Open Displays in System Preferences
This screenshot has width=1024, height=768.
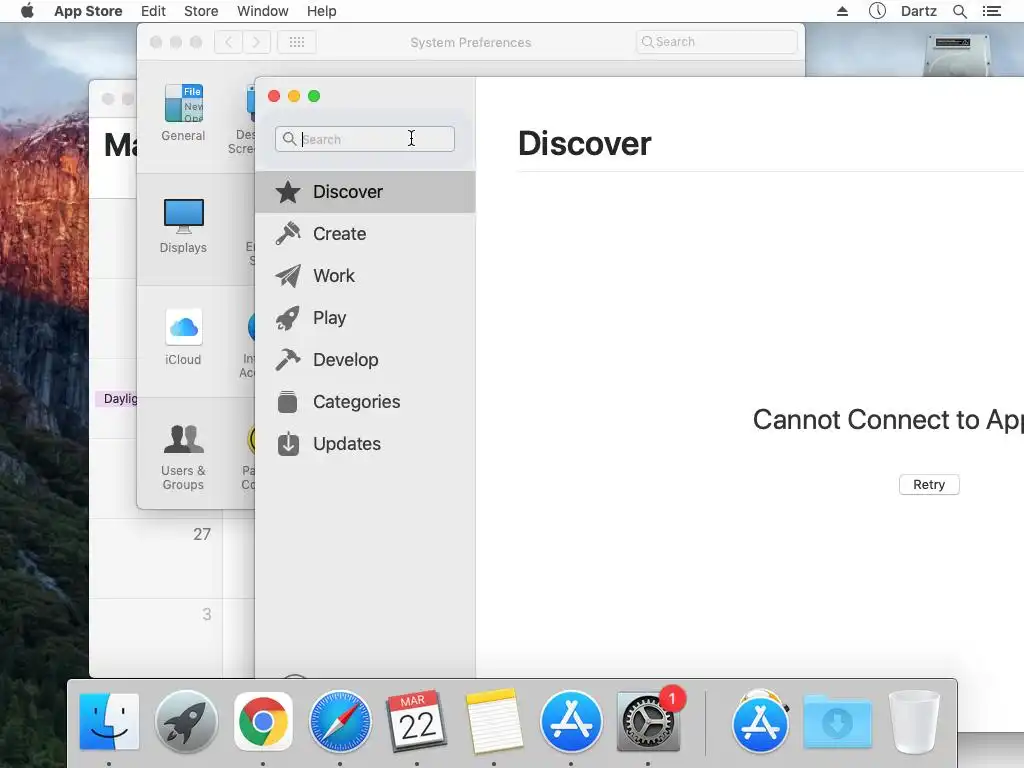point(184,226)
